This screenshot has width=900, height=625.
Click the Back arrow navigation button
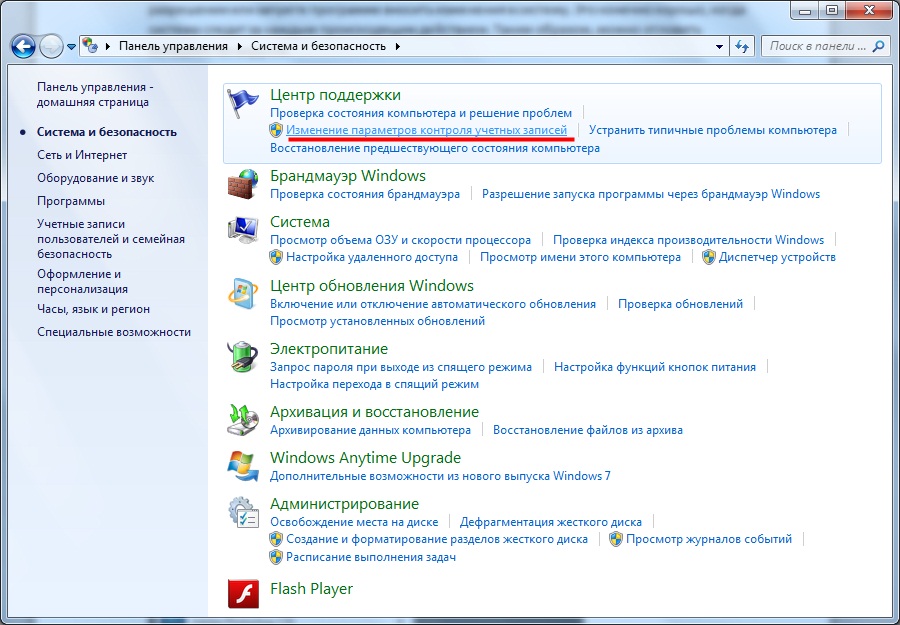coord(23,46)
